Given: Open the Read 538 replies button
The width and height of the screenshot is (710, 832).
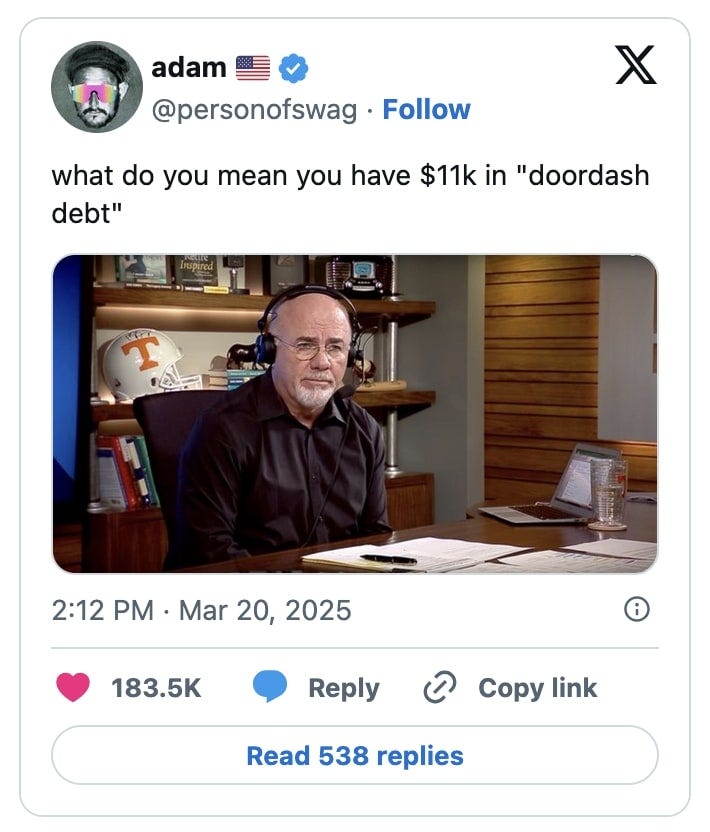Looking at the screenshot, I should click(355, 755).
